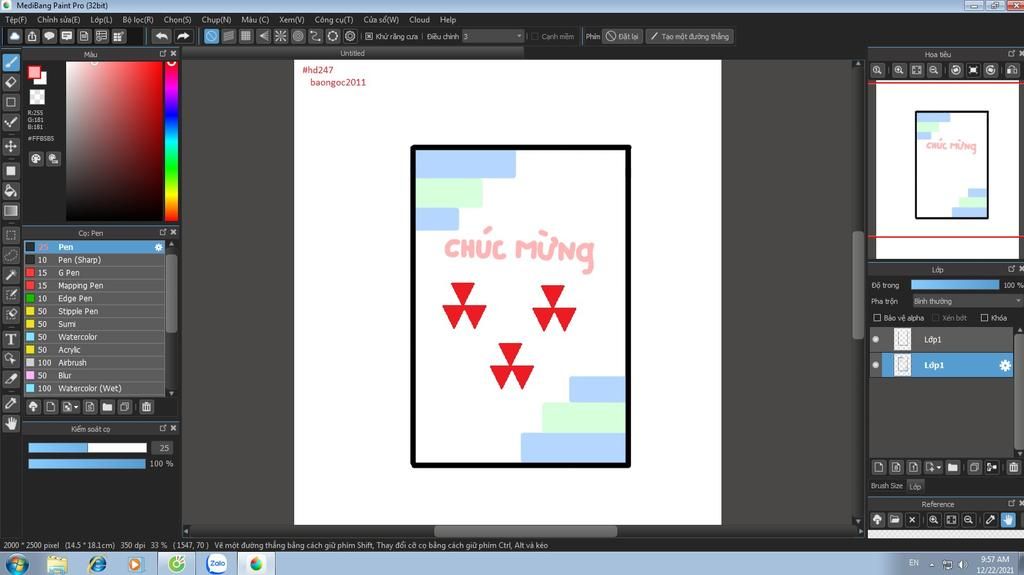The width and height of the screenshot is (1024, 575).
Task: Open the Tệp(F) menu
Action: tap(16, 20)
